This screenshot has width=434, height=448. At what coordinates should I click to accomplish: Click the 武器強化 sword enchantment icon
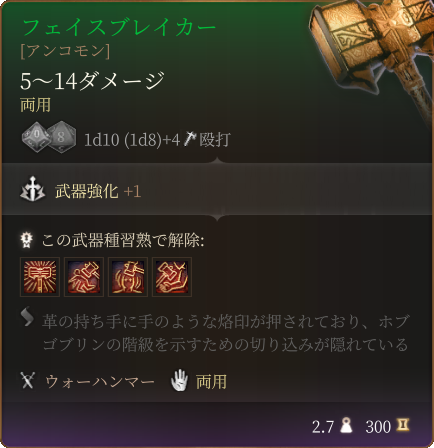pos(33,189)
